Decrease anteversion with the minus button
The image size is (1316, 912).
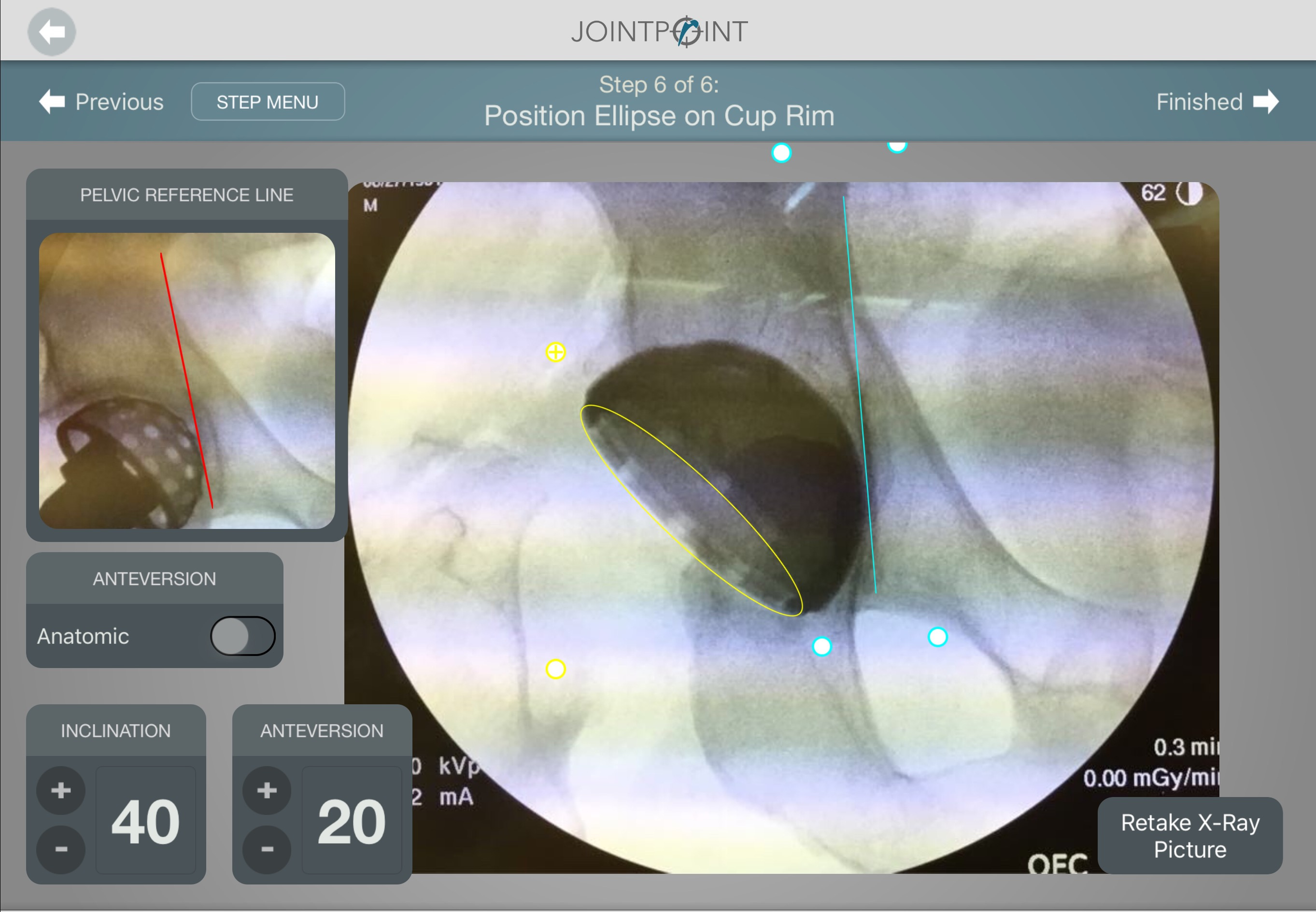(267, 850)
